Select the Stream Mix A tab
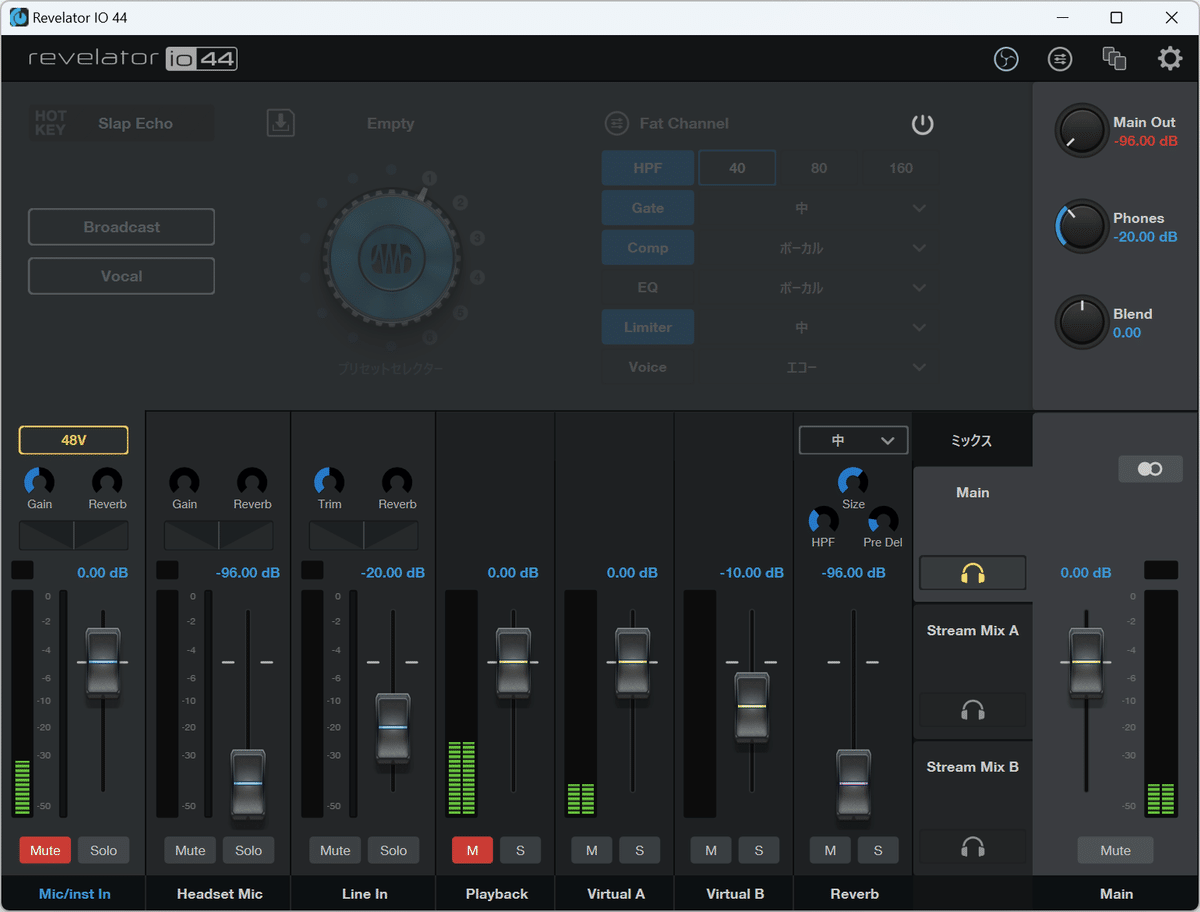Image resolution: width=1200 pixels, height=912 pixels. tap(973, 630)
